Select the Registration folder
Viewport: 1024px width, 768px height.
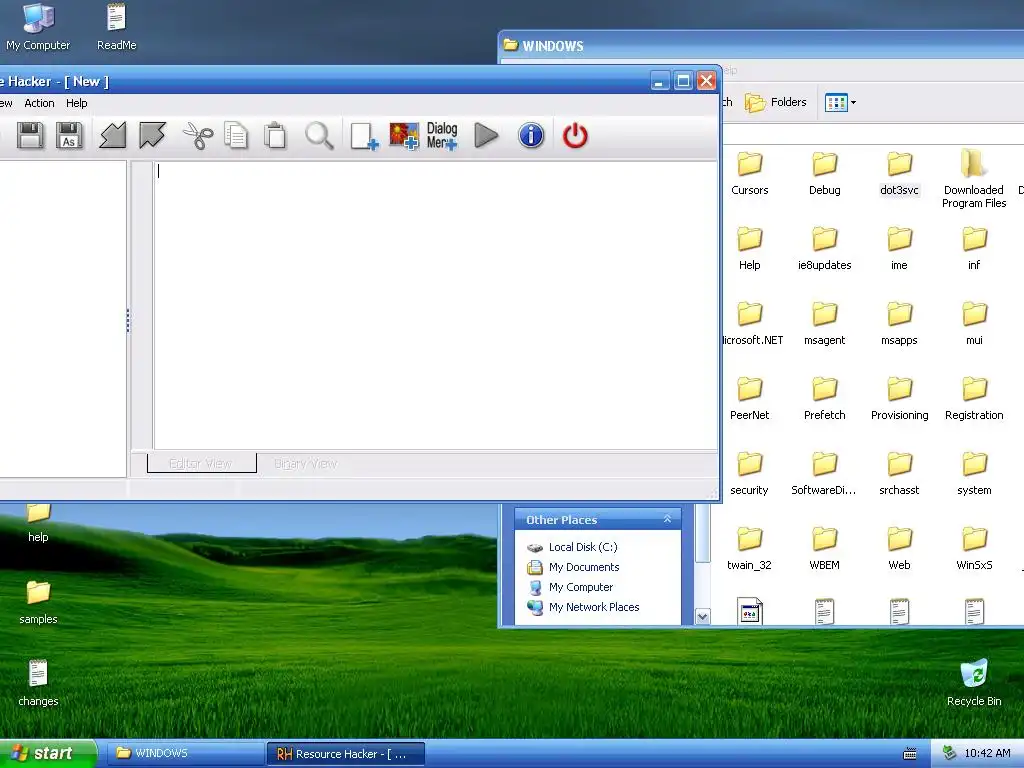(x=974, y=398)
